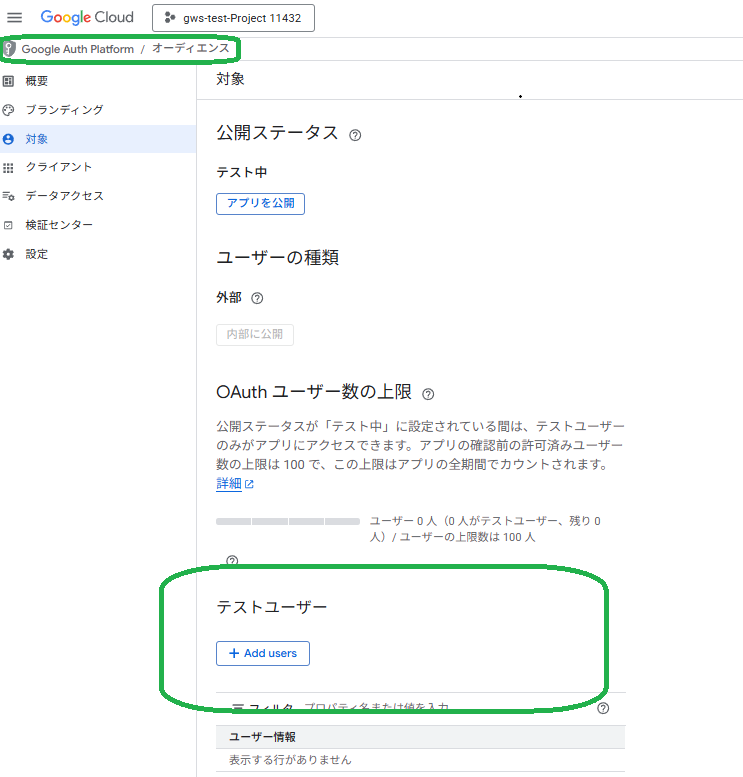This screenshot has height=777, width=743.
Task: Open the 詳細 external link
Action: click(x=235, y=484)
